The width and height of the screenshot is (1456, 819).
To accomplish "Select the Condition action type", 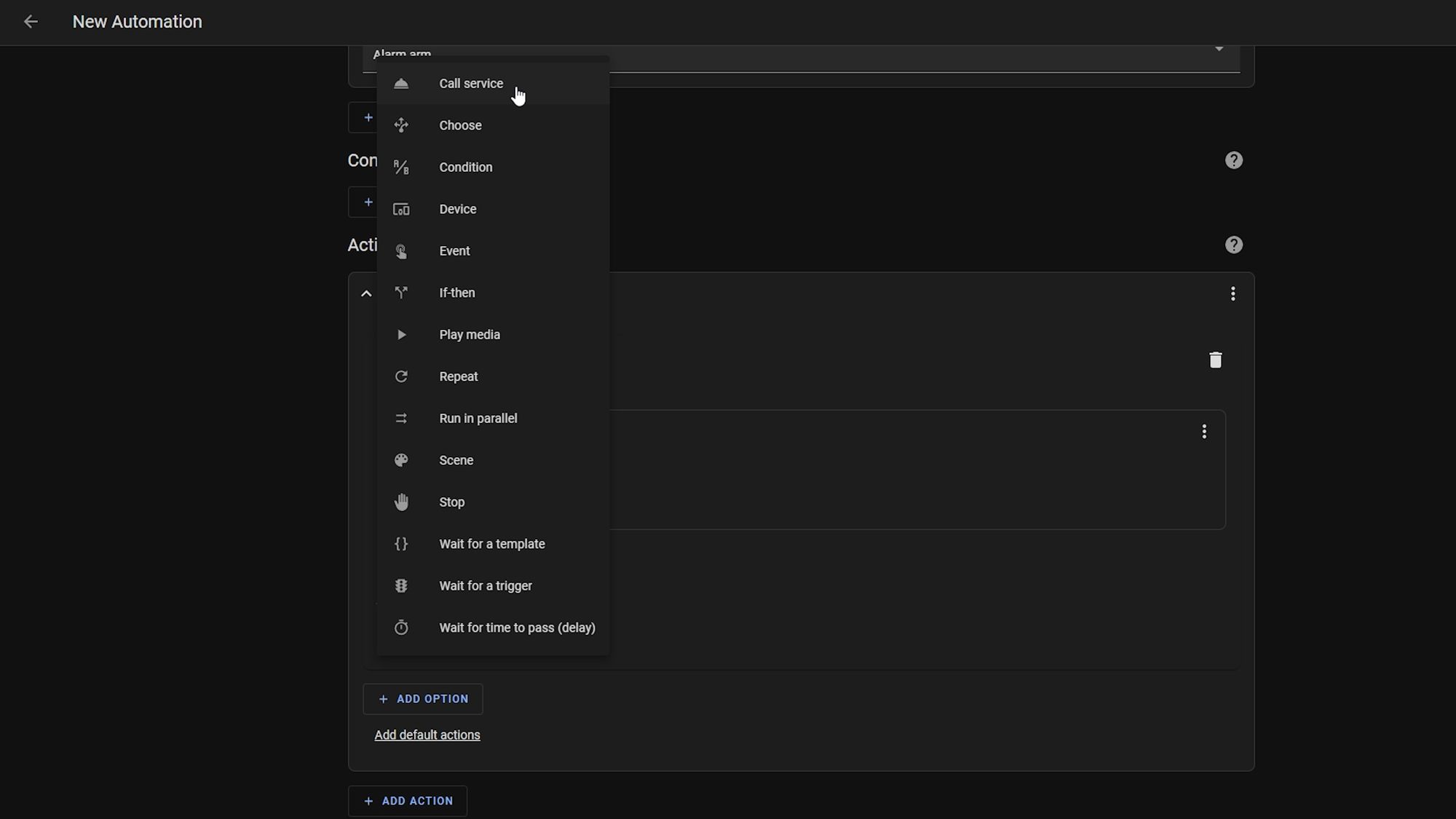I will [466, 167].
